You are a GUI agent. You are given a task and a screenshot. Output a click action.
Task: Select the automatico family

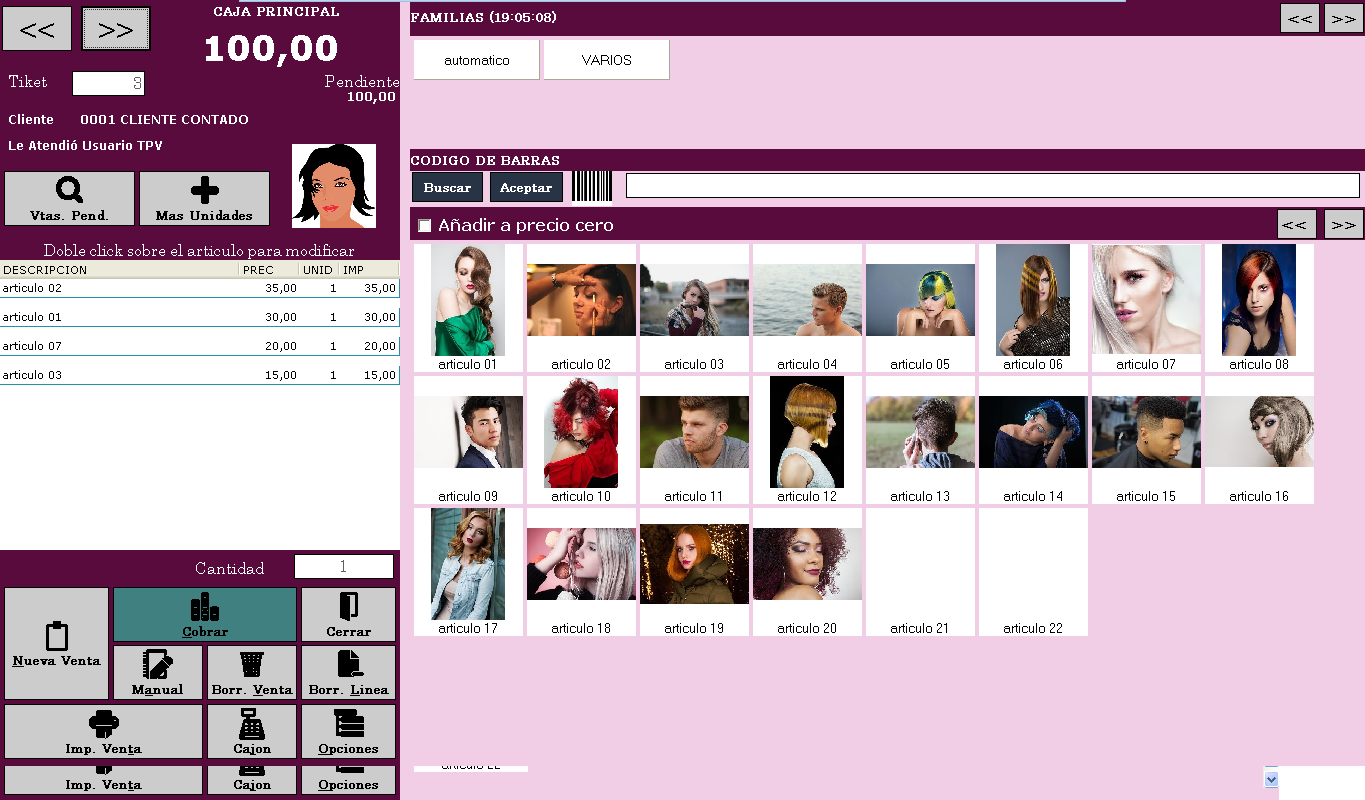point(477,60)
